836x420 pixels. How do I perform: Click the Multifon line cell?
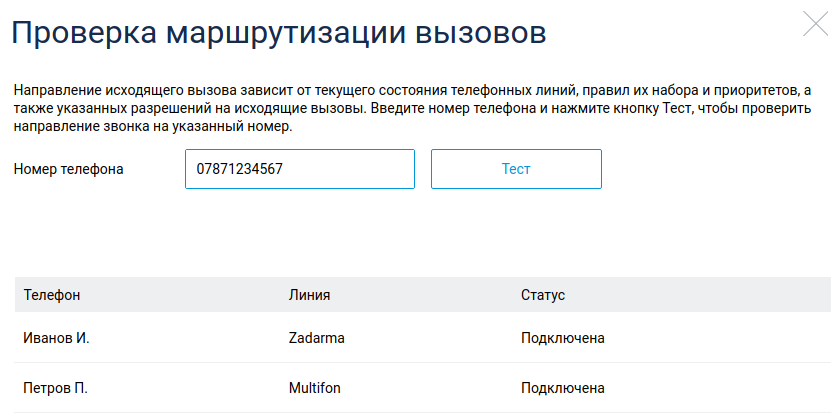[x=316, y=388]
